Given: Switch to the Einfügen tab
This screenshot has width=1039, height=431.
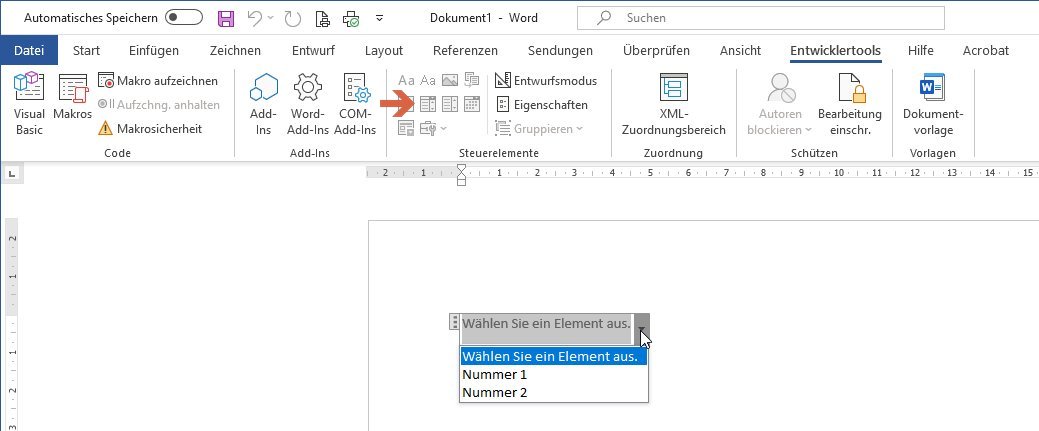Looking at the screenshot, I should [154, 50].
